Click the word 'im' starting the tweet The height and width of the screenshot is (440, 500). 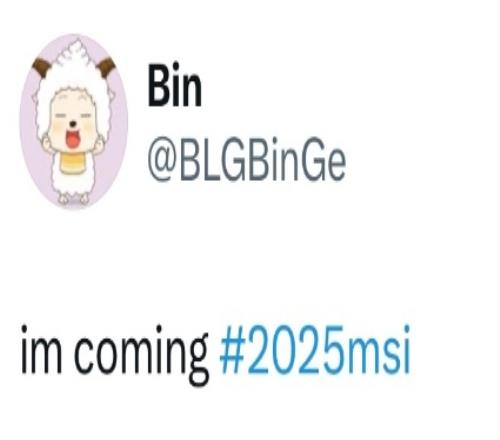click(41, 350)
